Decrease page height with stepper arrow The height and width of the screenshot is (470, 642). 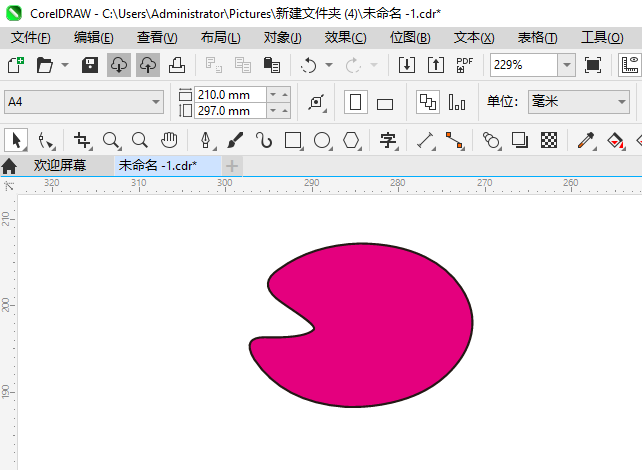click(x=273, y=111)
